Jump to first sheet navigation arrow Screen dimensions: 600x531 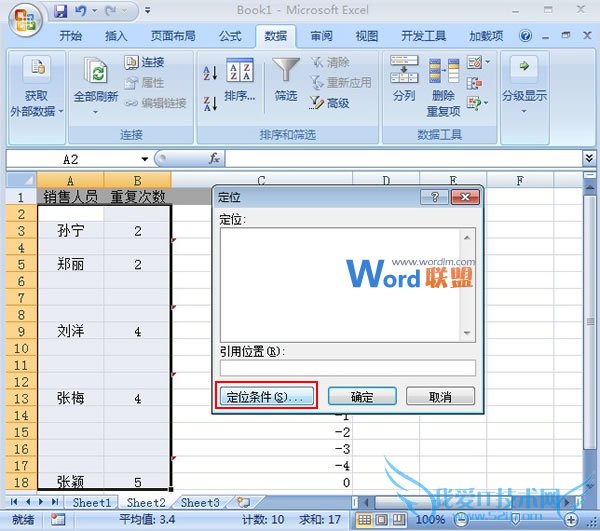[x=14, y=502]
